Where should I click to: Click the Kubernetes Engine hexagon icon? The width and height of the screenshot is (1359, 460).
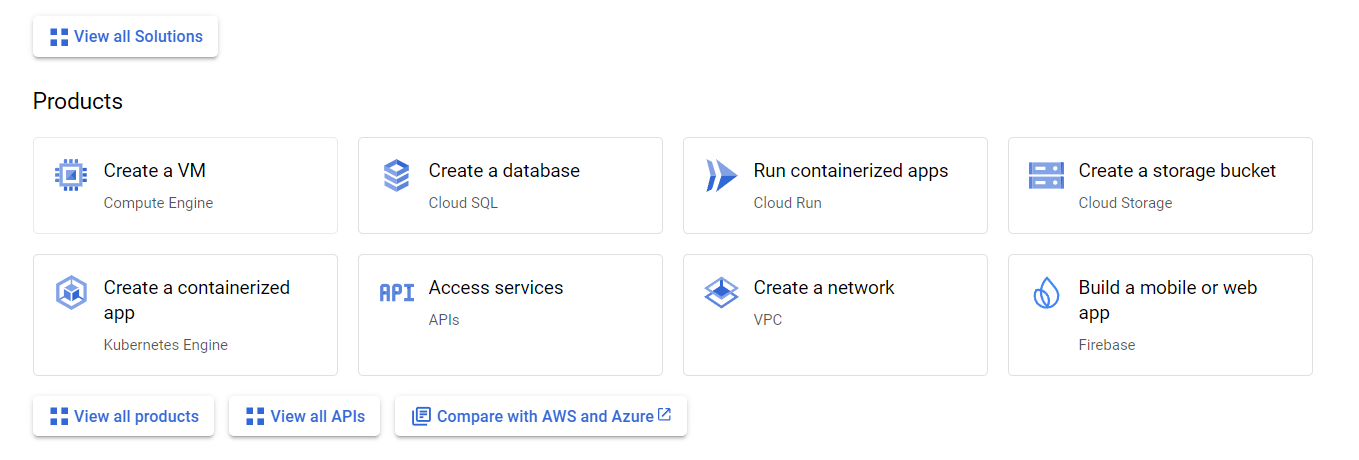(71, 293)
